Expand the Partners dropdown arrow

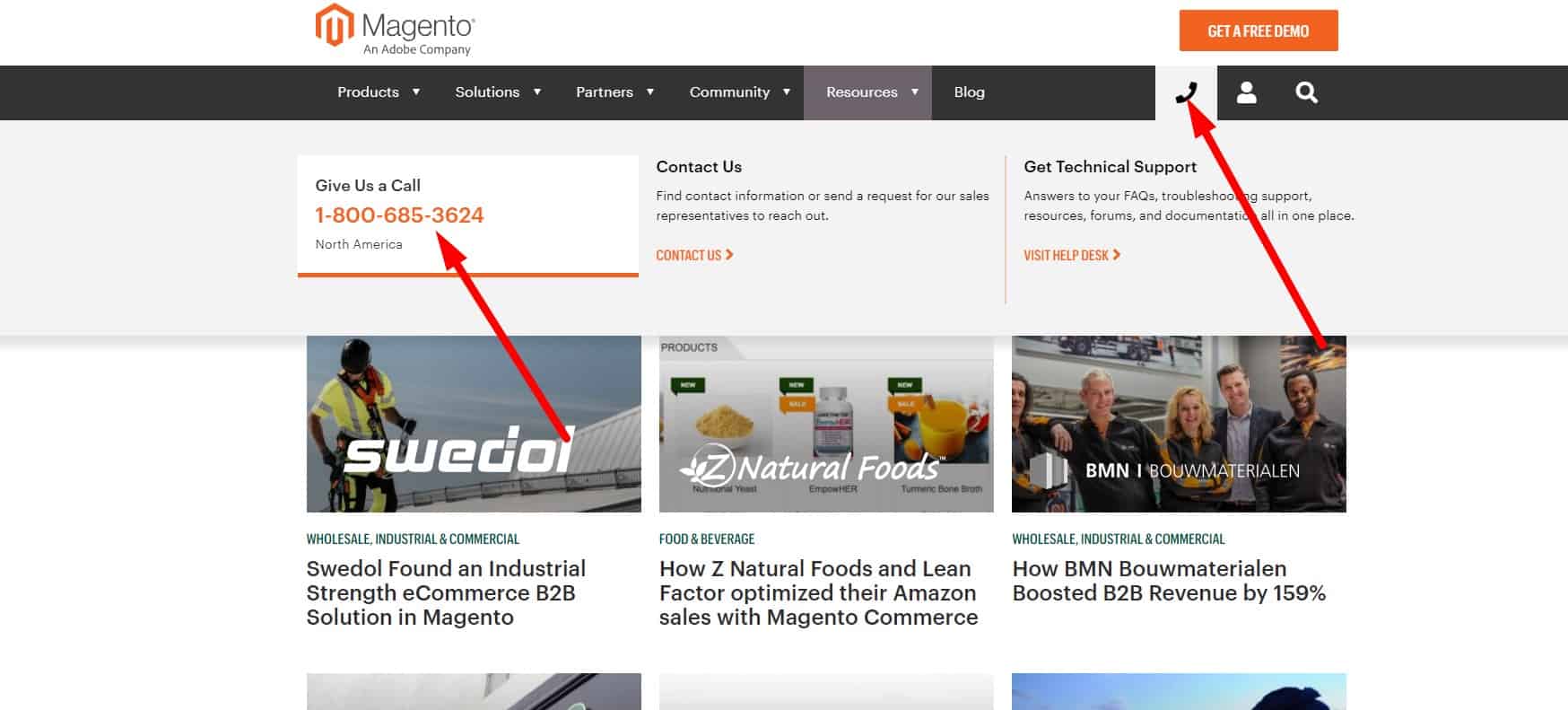(650, 92)
